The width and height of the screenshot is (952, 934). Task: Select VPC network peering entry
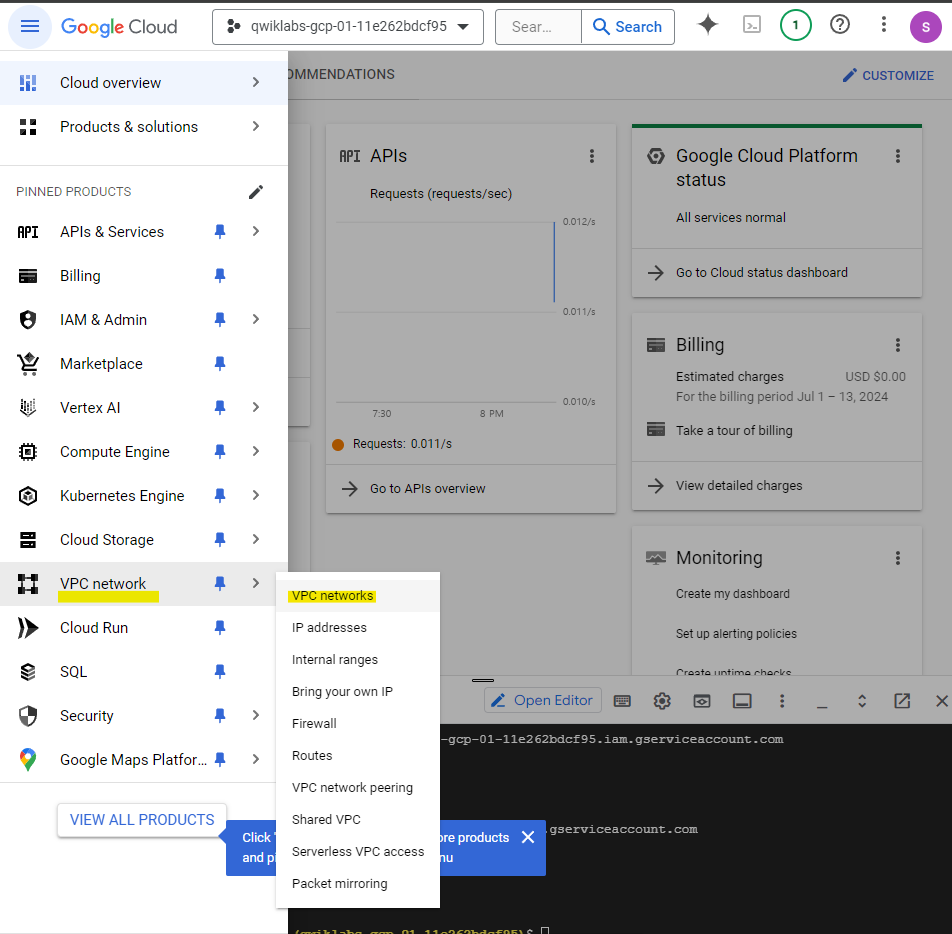(358, 788)
